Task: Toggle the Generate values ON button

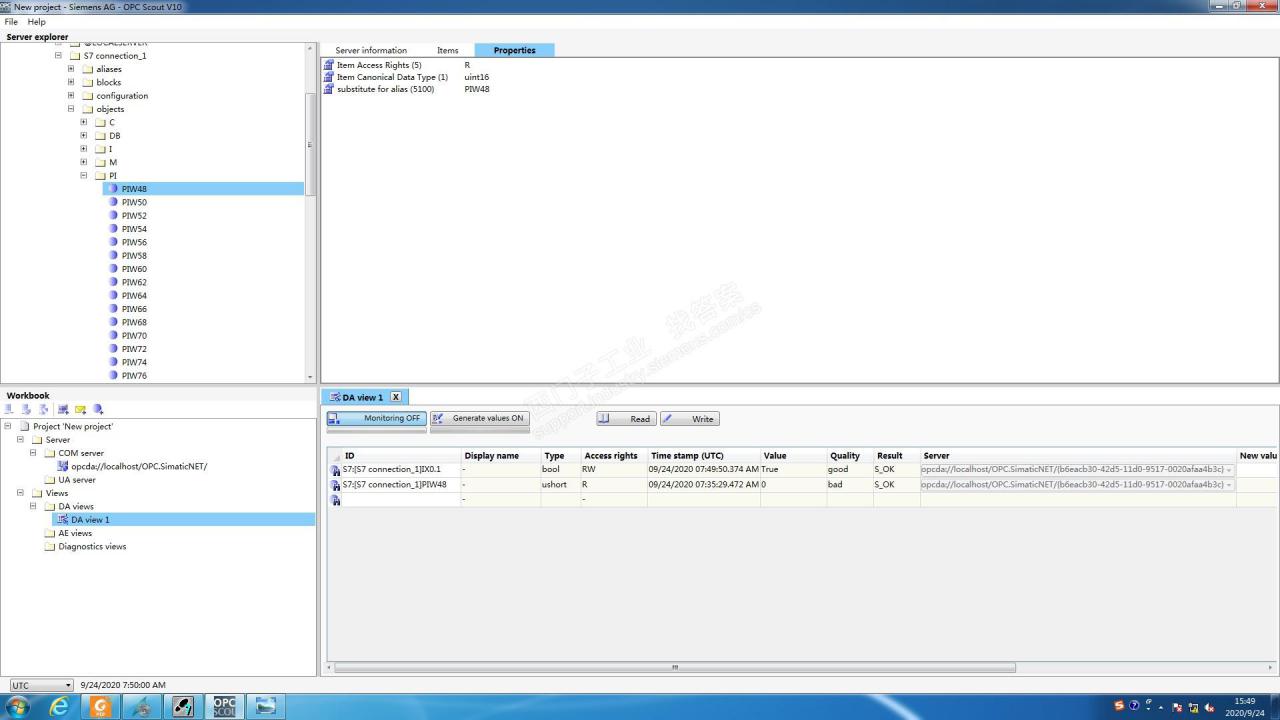Action: [480, 419]
